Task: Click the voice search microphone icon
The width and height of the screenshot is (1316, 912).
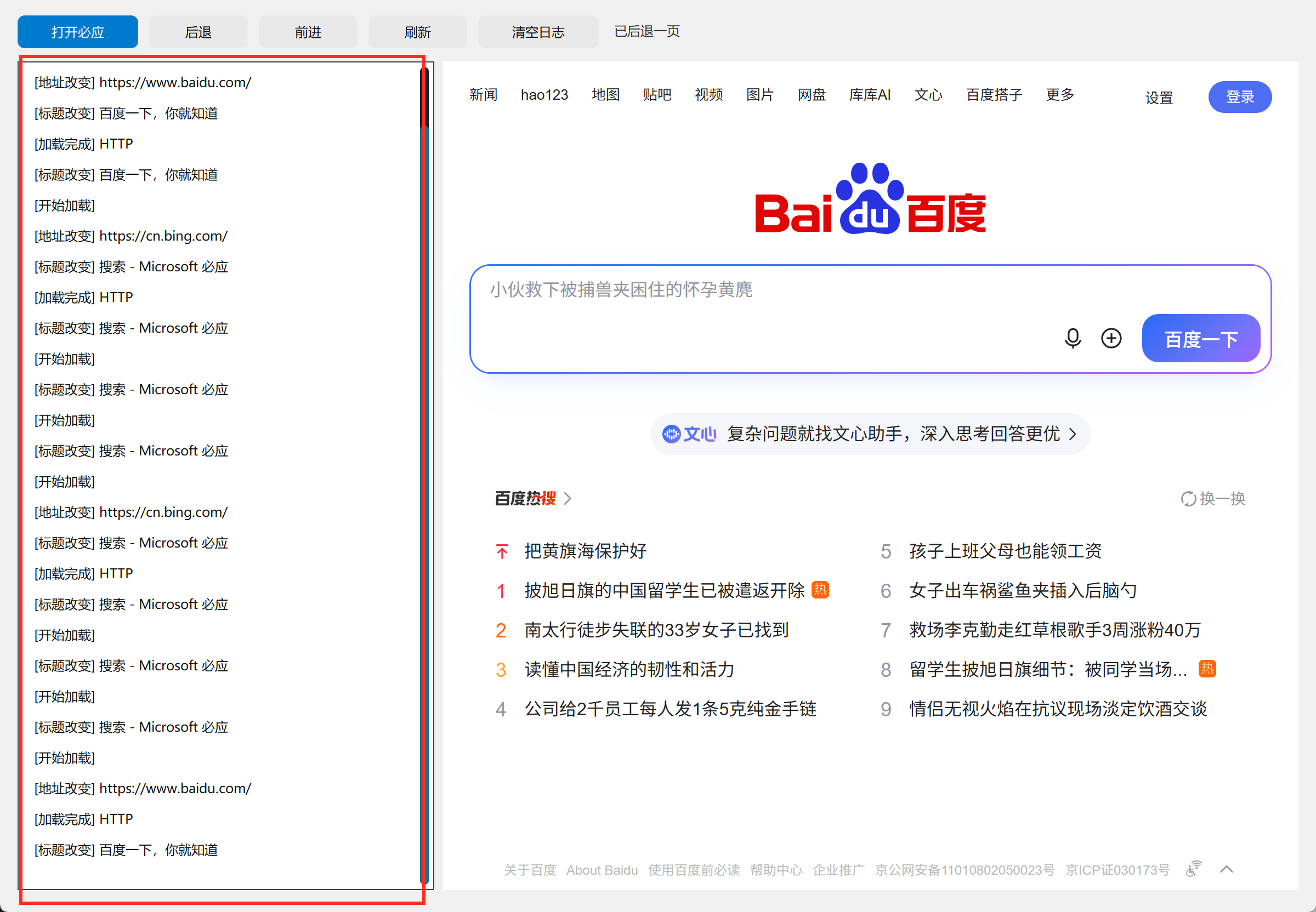Action: [1073, 338]
